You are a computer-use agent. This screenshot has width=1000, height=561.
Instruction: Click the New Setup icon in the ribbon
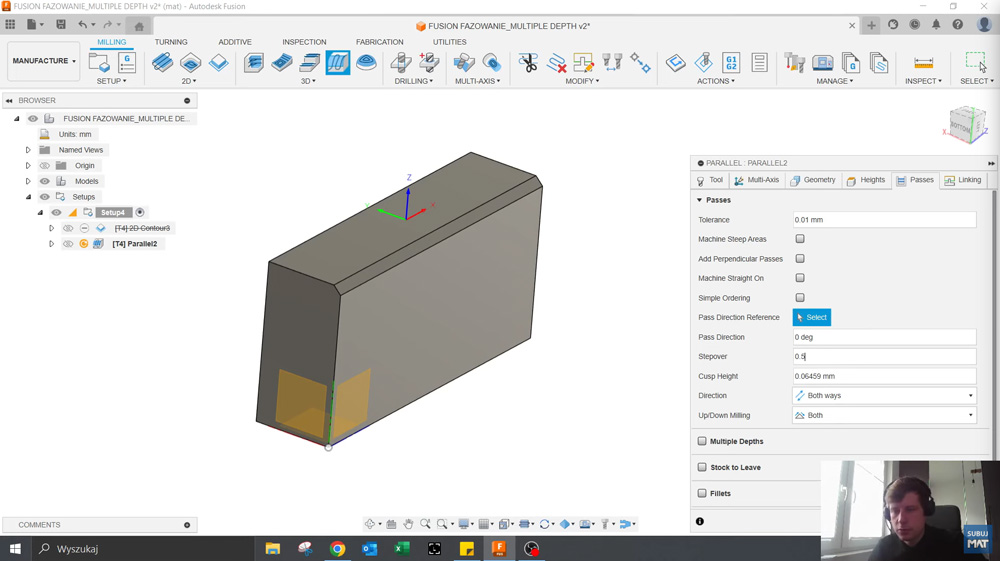tap(99, 62)
